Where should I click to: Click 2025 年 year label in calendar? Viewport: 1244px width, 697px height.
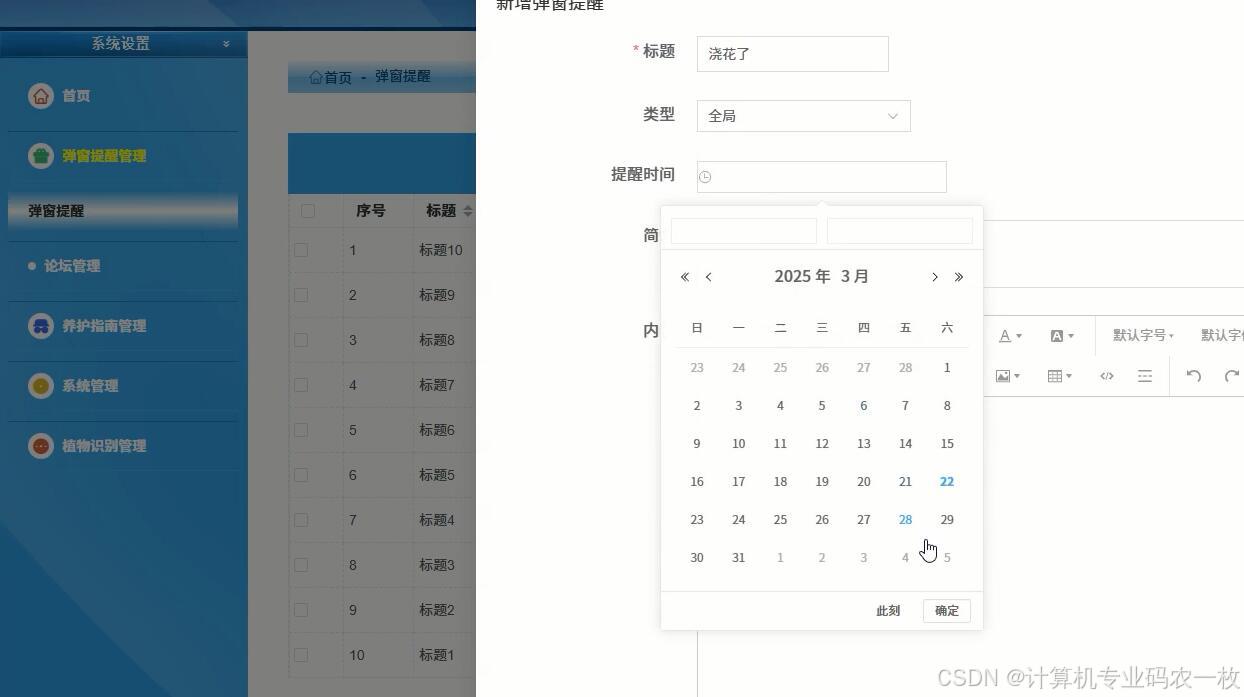point(802,277)
